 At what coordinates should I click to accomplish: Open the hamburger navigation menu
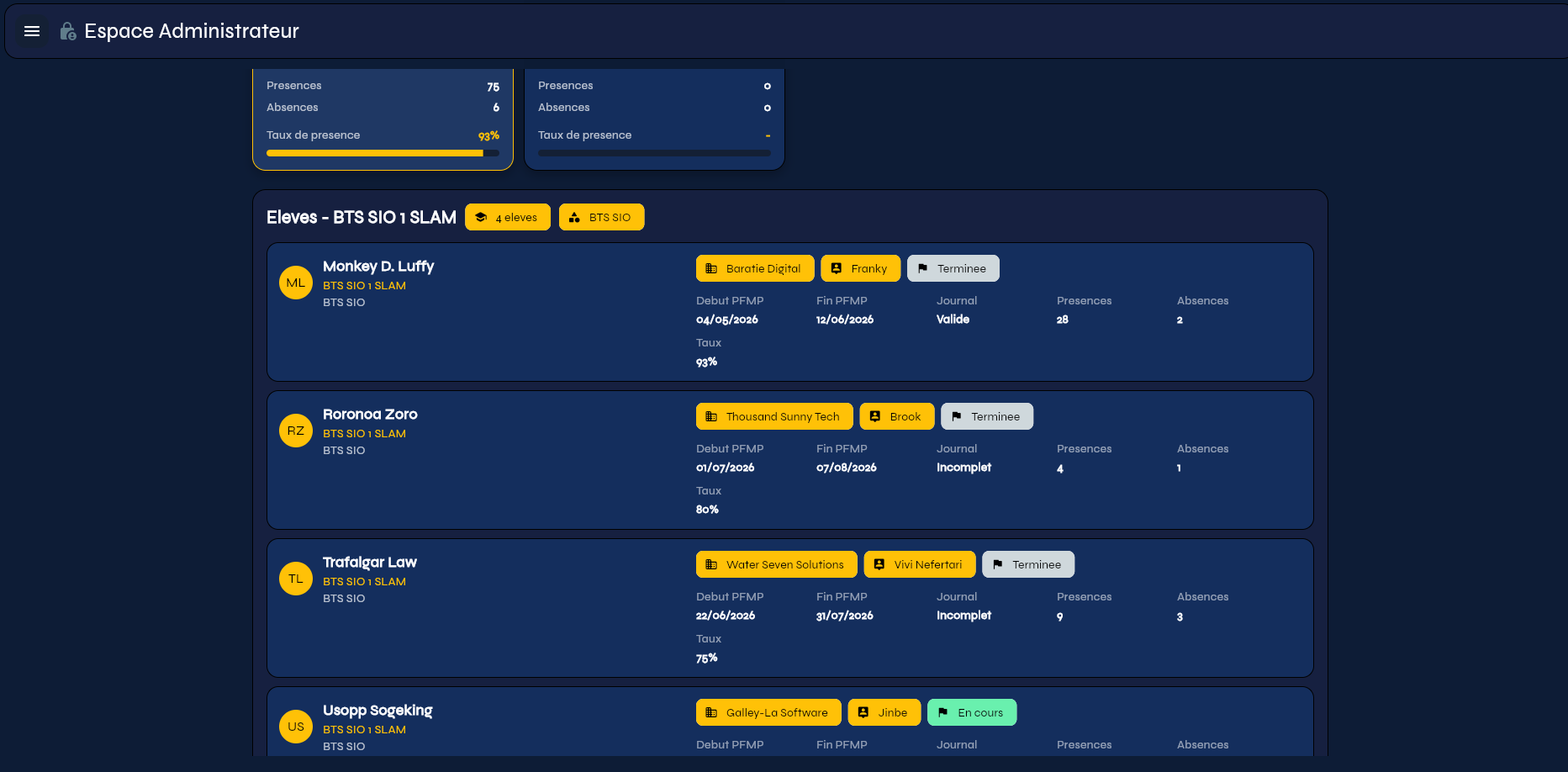point(32,31)
